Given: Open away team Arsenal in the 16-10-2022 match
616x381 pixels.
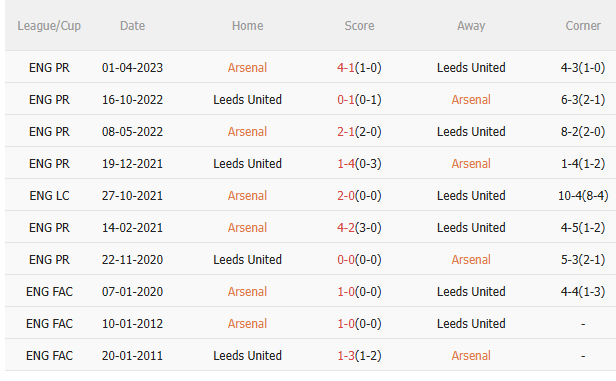Looking at the screenshot, I should [471, 100].
